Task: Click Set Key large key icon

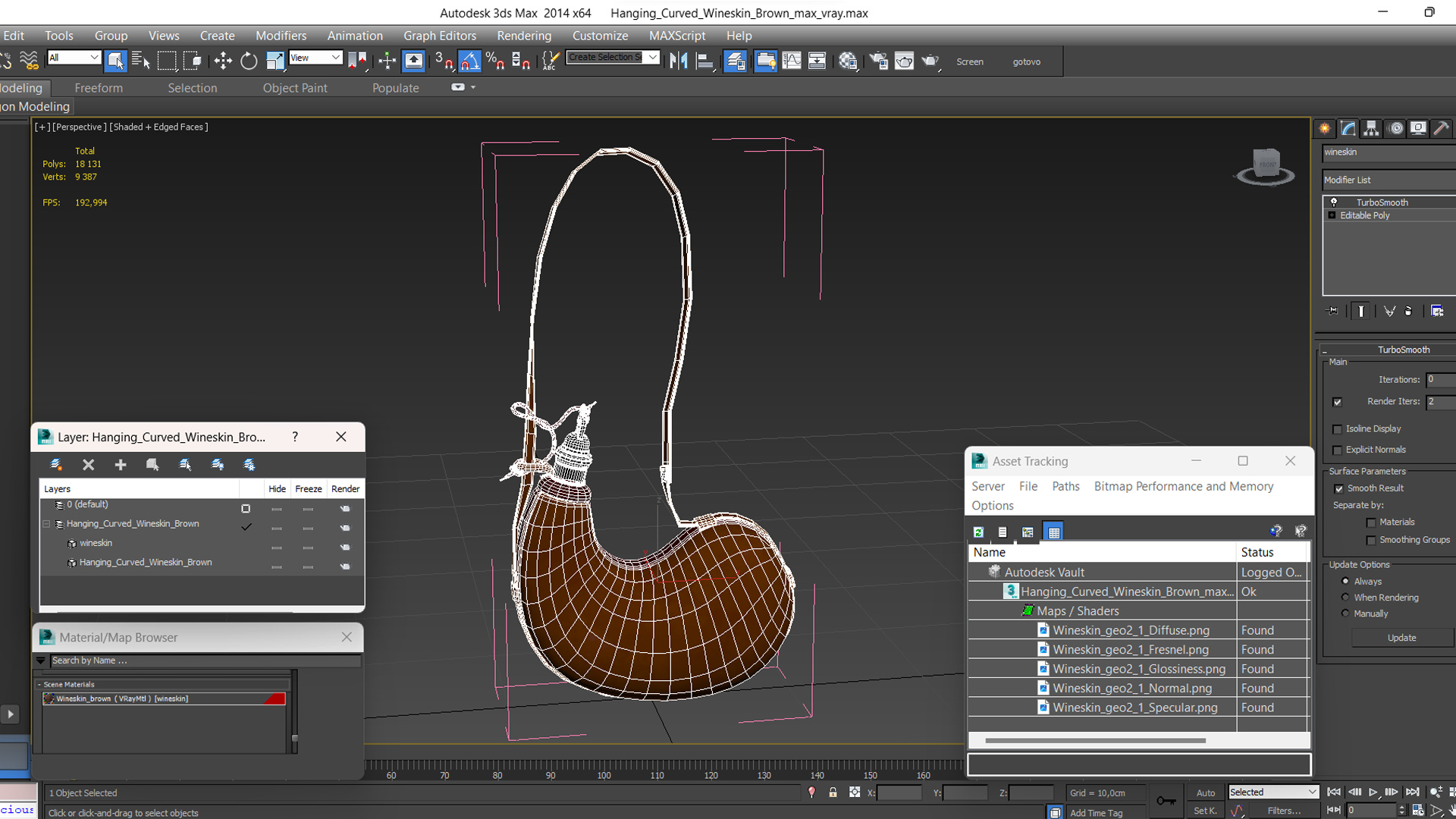Action: [x=1166, y=801]
